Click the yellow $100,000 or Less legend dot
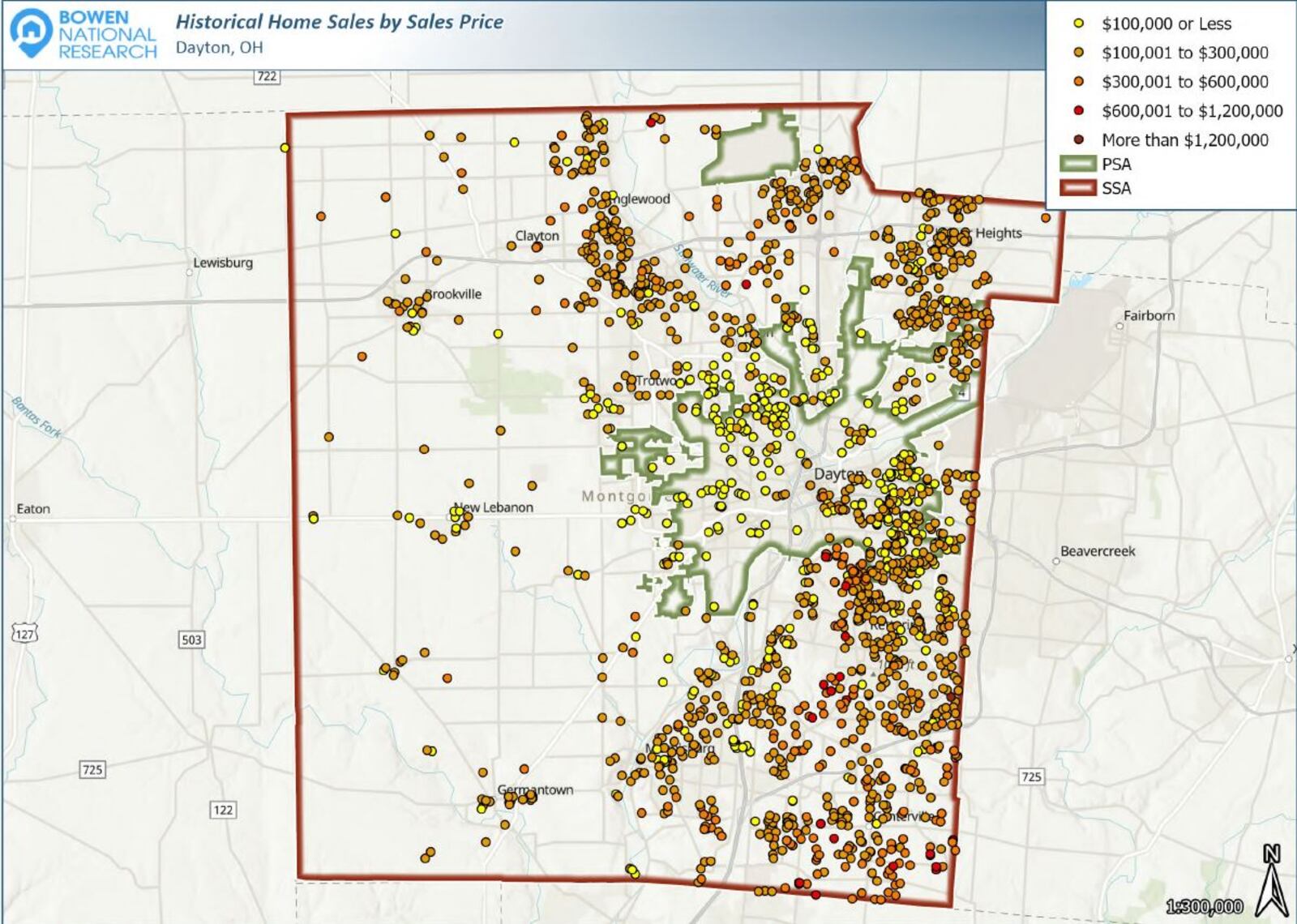The image size is (1297, 924). pyautogui.click(x=1079, y=24)
